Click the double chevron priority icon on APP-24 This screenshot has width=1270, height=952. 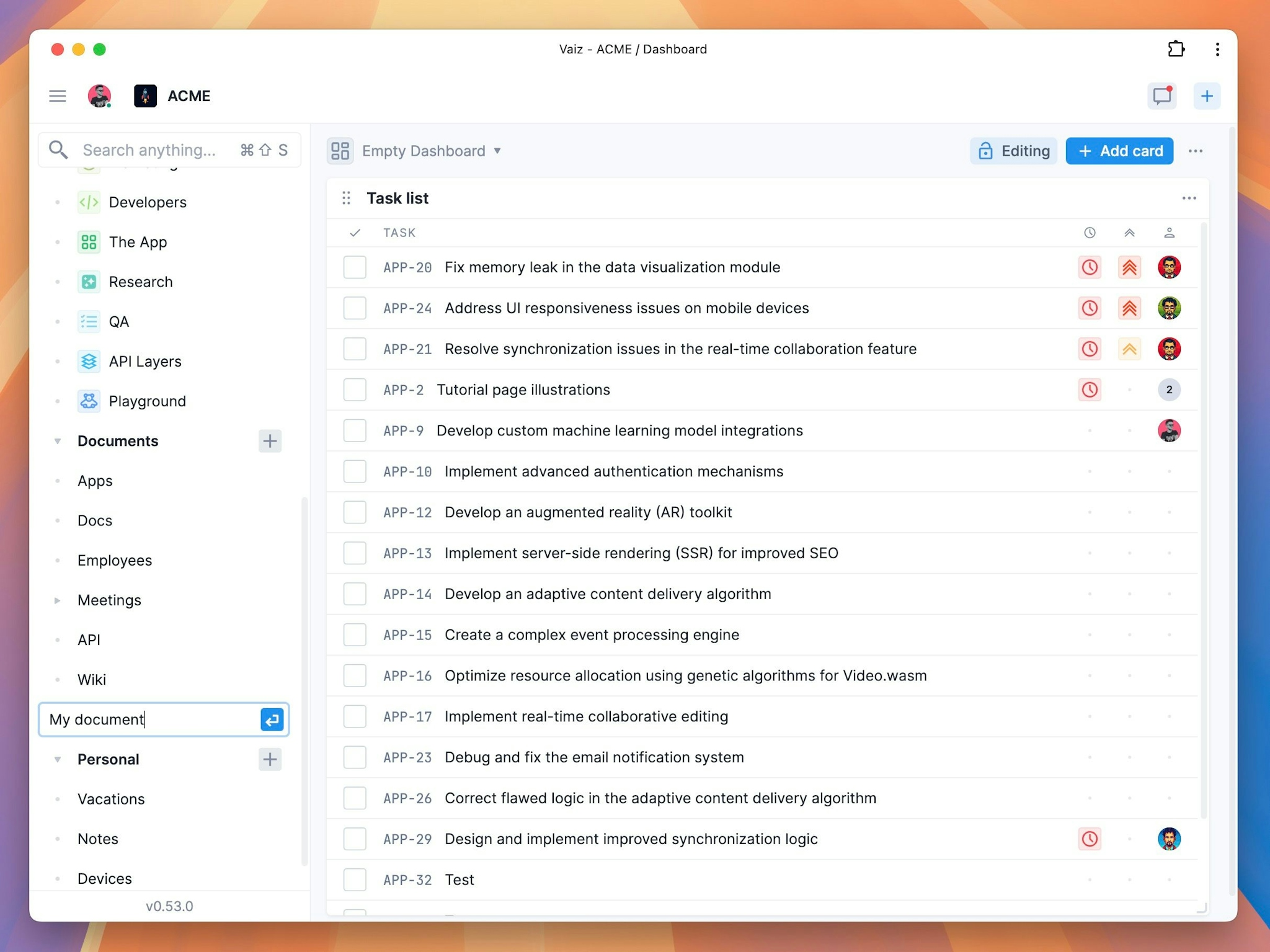click(x=1128, y=308)
